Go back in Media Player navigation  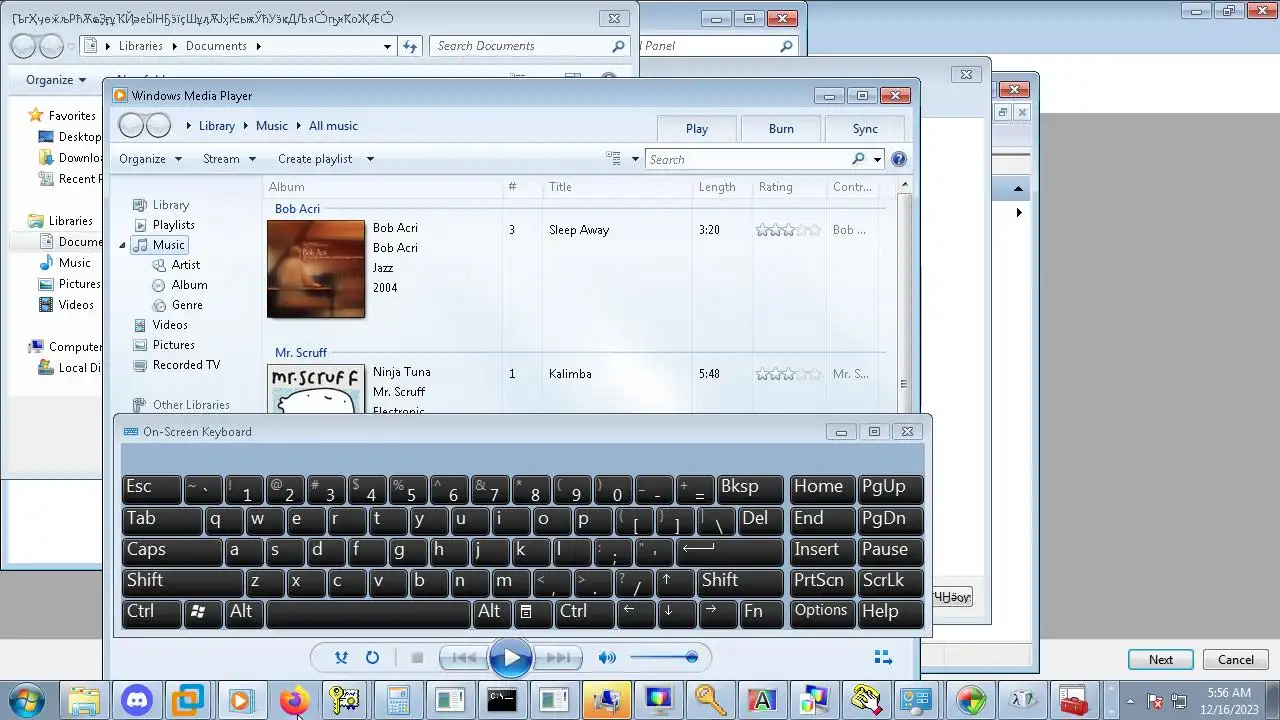coord(131,125)
